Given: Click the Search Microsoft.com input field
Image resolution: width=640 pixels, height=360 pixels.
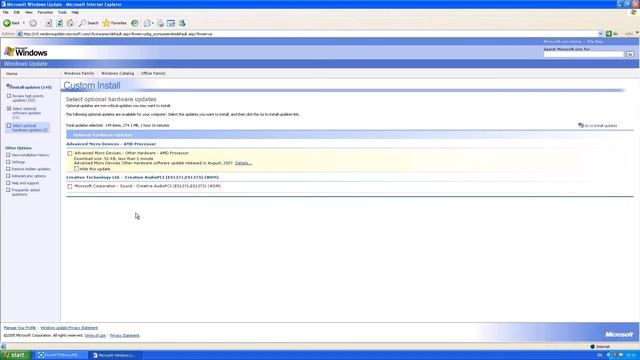Looking at the screenshot, I should click(584, 54).
